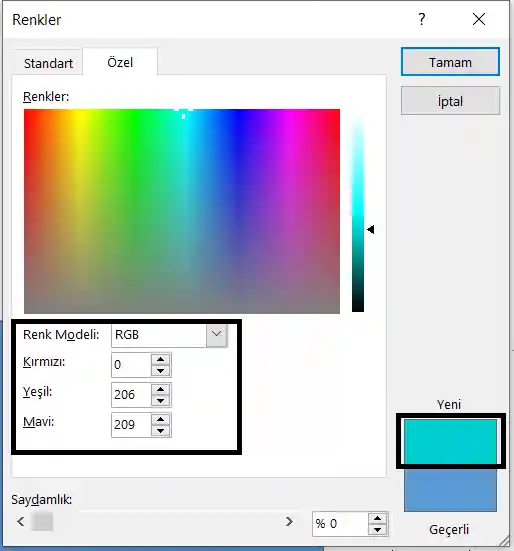
Task: Click the Kırmızı value field
Action: coord(131,365)
